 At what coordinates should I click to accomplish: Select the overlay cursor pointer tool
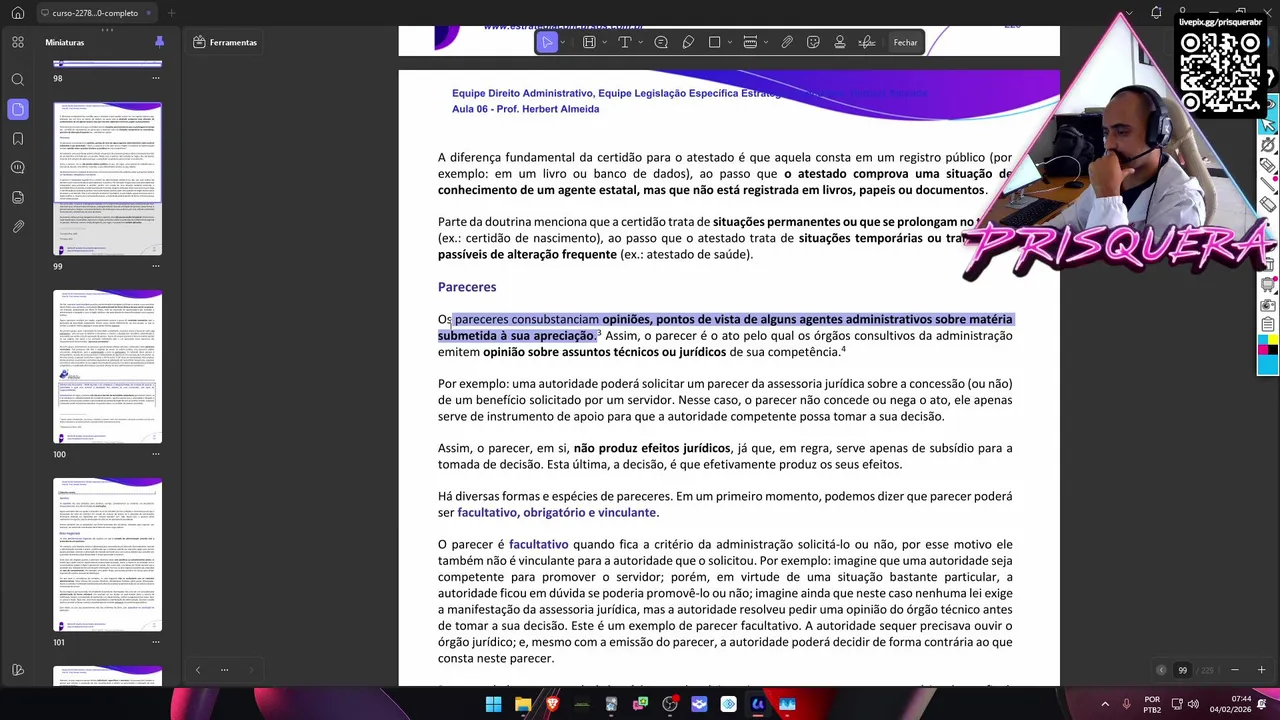[1268, 124]
